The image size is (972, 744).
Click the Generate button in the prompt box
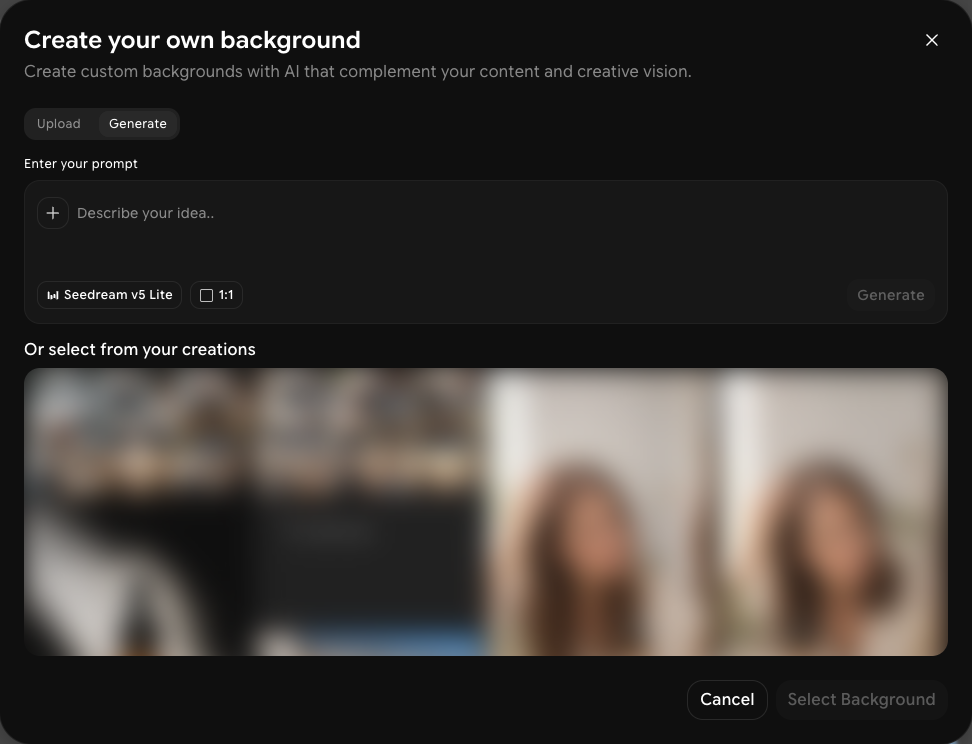pyautogui.click(x=890, y=295)
